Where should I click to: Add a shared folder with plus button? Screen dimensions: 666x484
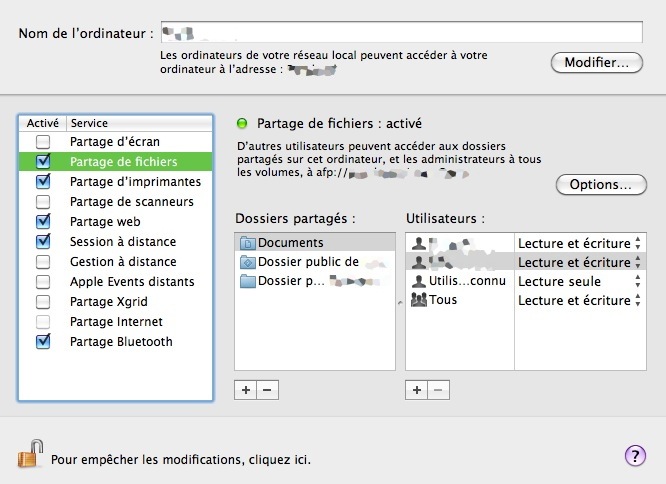click(x=246, y=389)
